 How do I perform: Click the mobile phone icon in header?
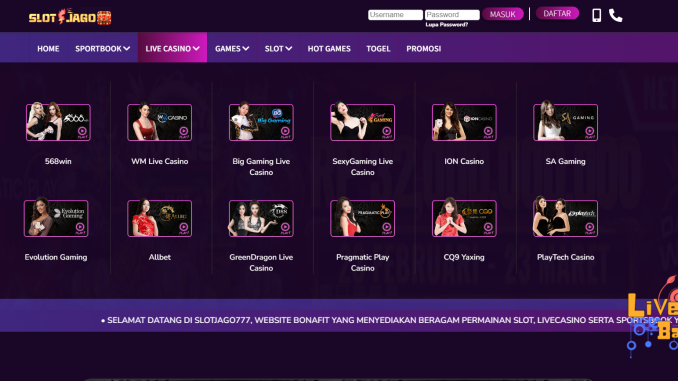point(596,15)
